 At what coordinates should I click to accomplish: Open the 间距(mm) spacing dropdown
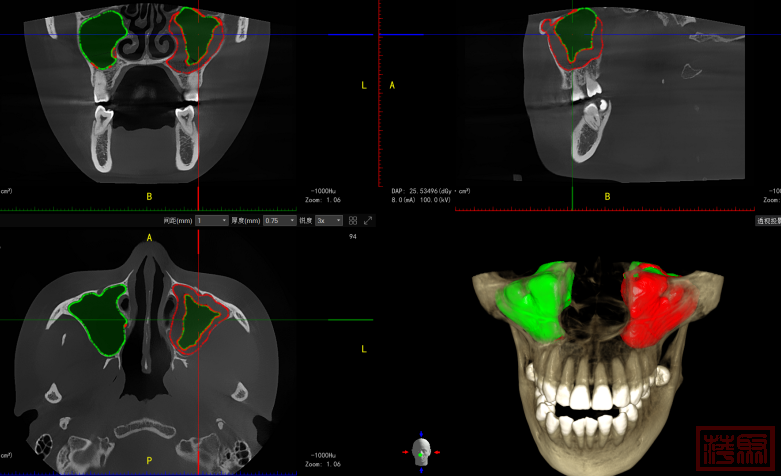click(x=212, y=220)
